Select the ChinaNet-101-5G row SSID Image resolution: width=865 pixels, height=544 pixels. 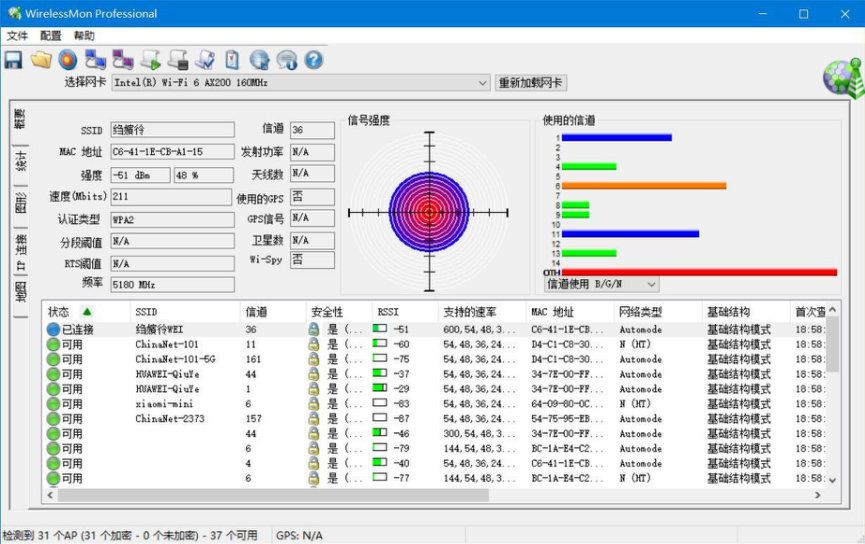pyautogui.click(x=175, y=359)
